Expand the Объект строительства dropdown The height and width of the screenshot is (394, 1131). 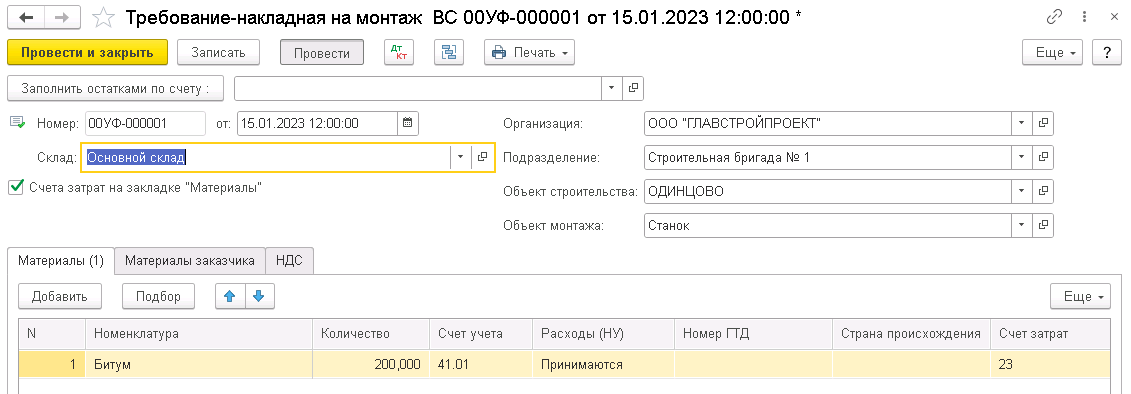pos(1021,191)
